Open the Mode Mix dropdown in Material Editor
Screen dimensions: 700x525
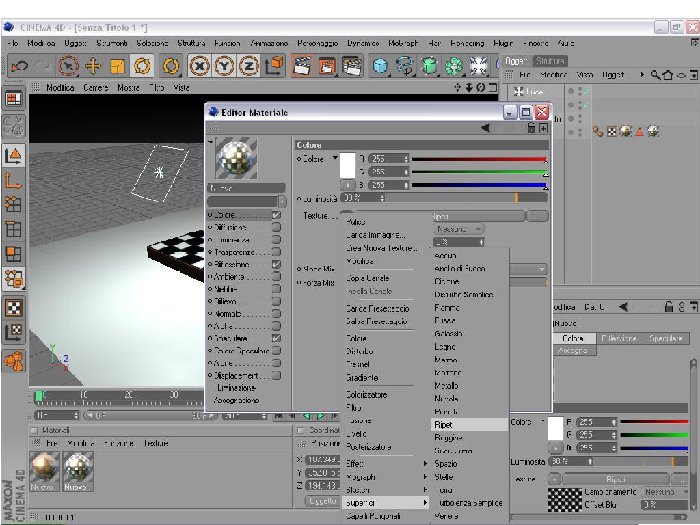coord(529,269)
